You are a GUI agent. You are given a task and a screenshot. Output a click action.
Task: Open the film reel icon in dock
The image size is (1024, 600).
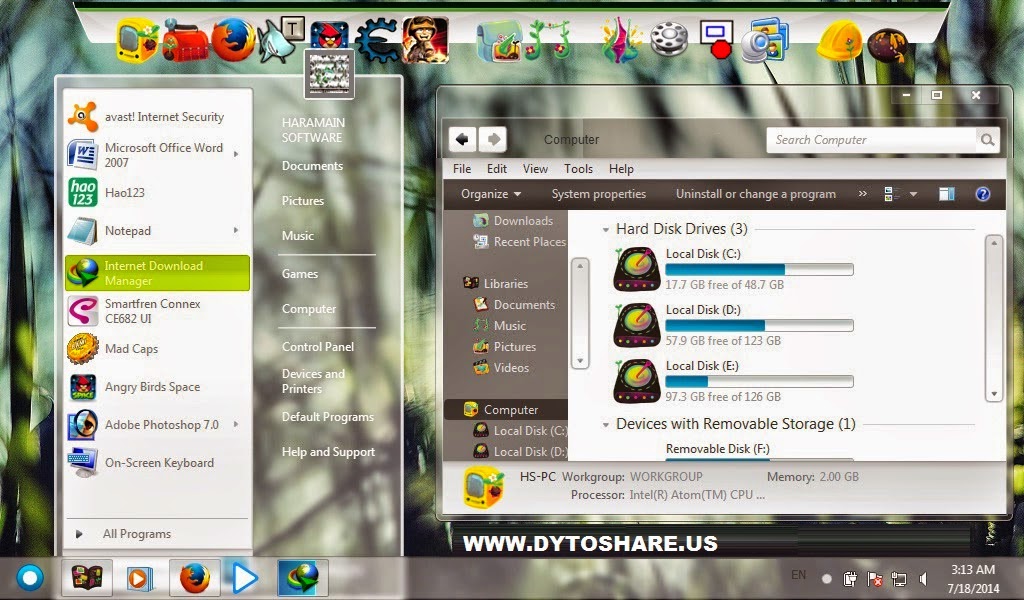(x=669, y=39)
